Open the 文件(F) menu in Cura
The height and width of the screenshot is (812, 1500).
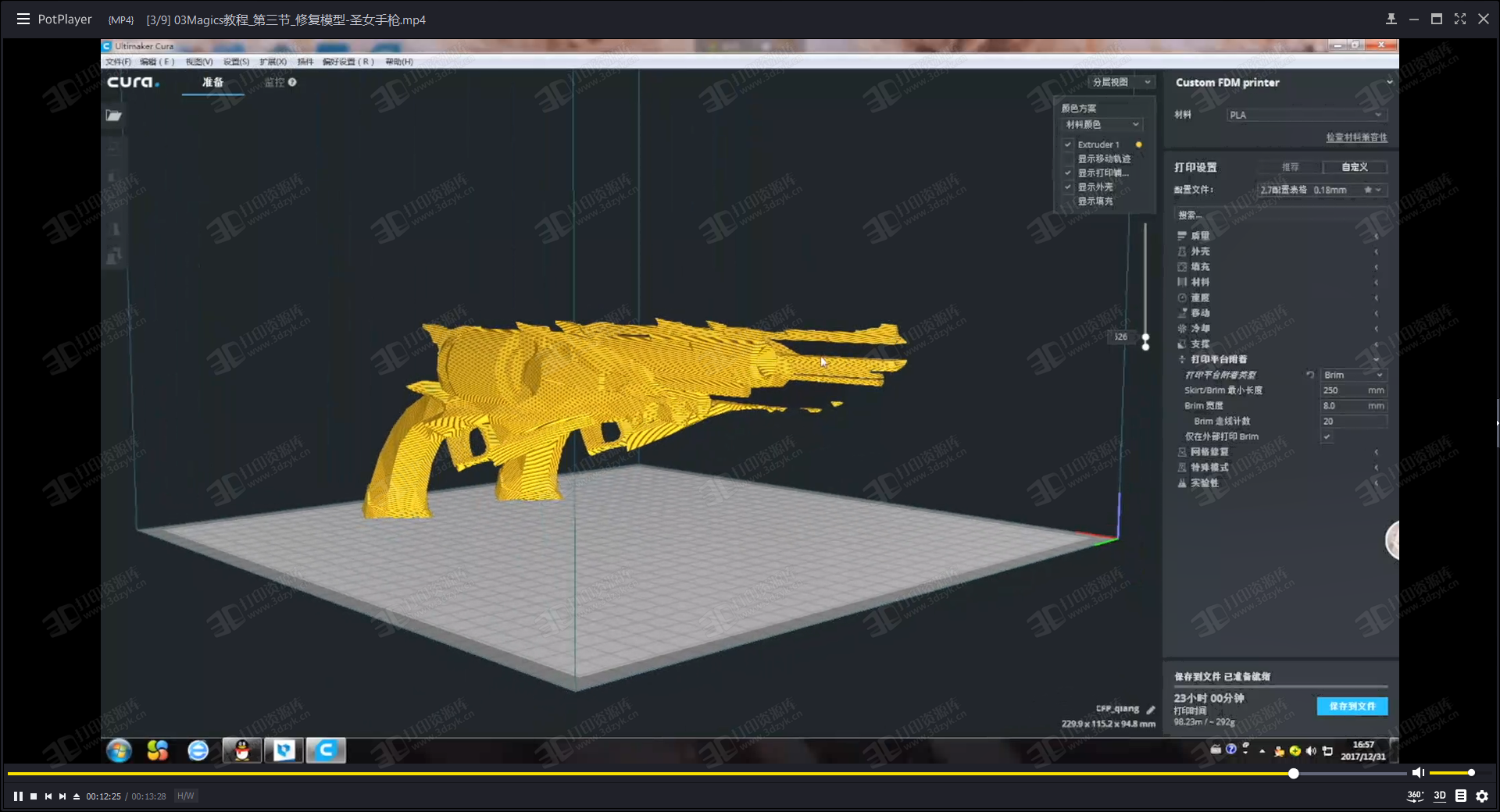click(x=119, y=62)
